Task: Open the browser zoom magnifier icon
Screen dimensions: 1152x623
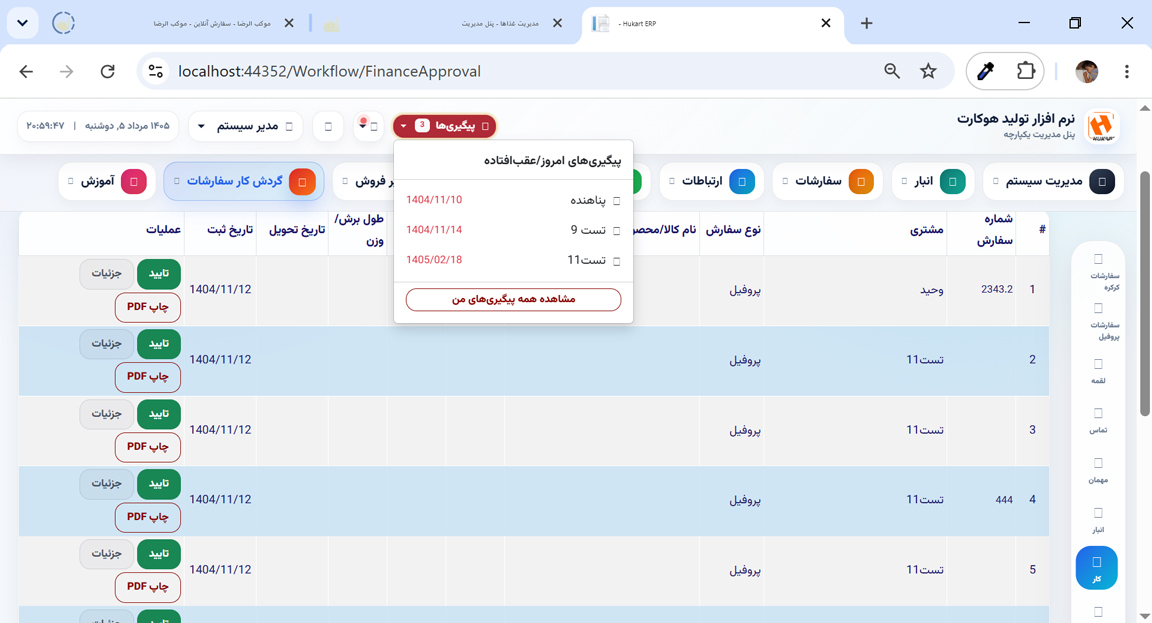Action: 892,71
